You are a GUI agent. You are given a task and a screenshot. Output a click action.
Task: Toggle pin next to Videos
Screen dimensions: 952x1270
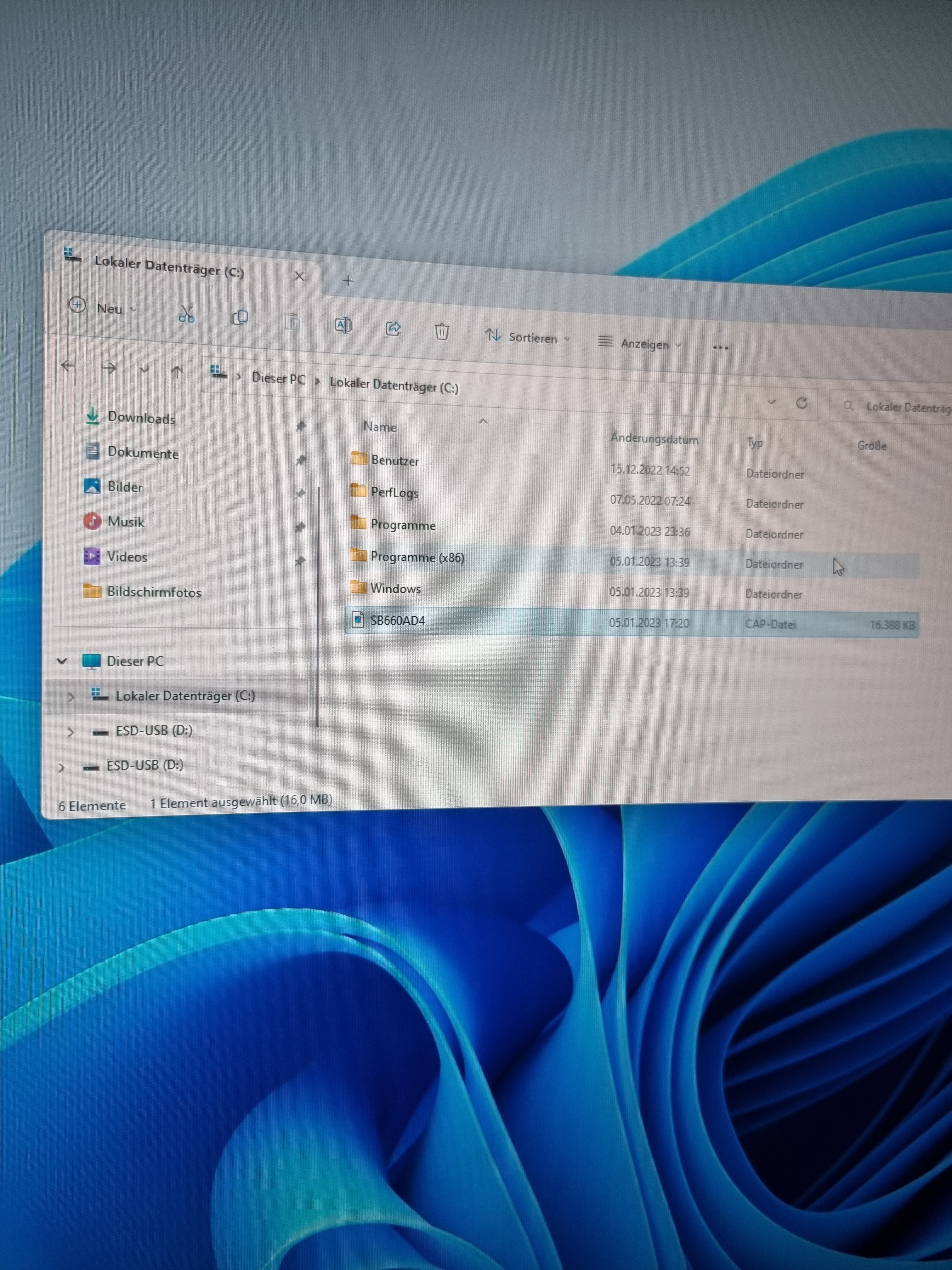click(x=299, y=561)
